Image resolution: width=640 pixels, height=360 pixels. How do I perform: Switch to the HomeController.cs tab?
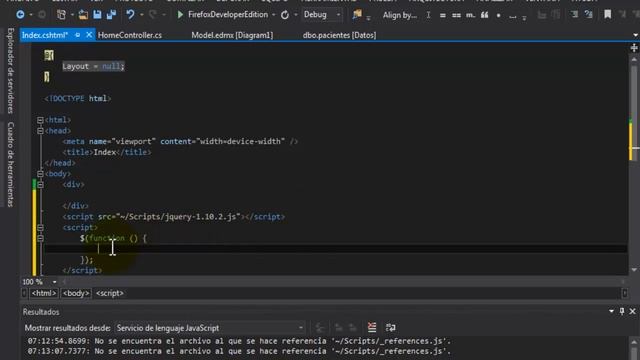[130, 36]
